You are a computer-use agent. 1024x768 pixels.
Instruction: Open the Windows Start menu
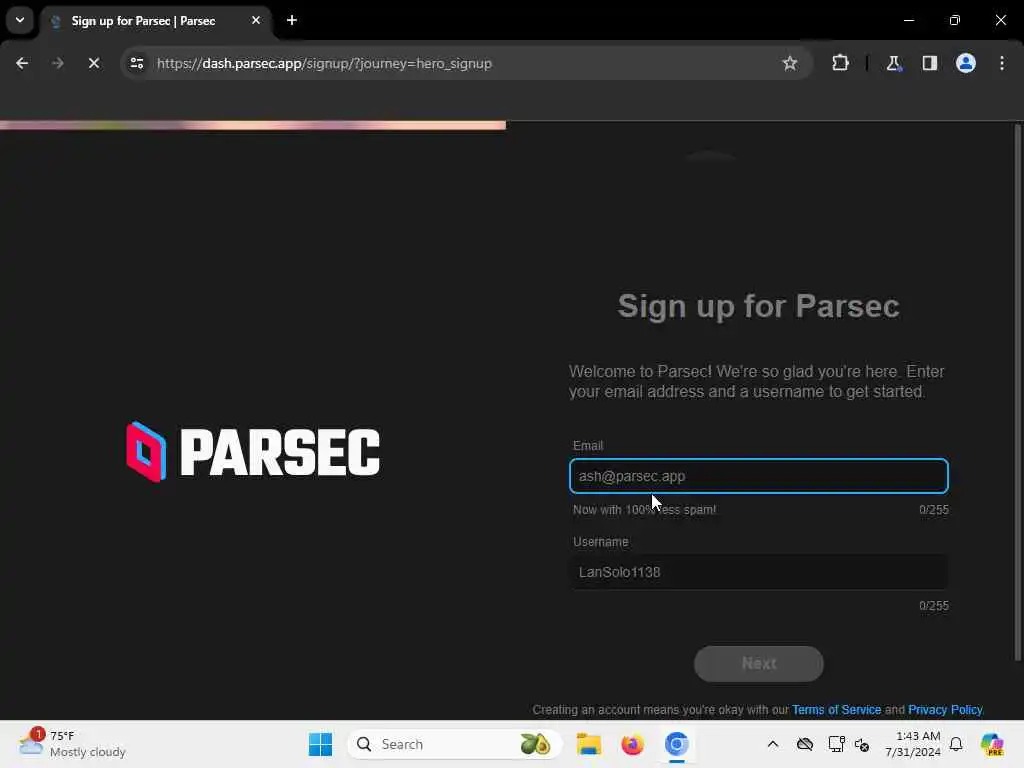(x=320, y=744)
